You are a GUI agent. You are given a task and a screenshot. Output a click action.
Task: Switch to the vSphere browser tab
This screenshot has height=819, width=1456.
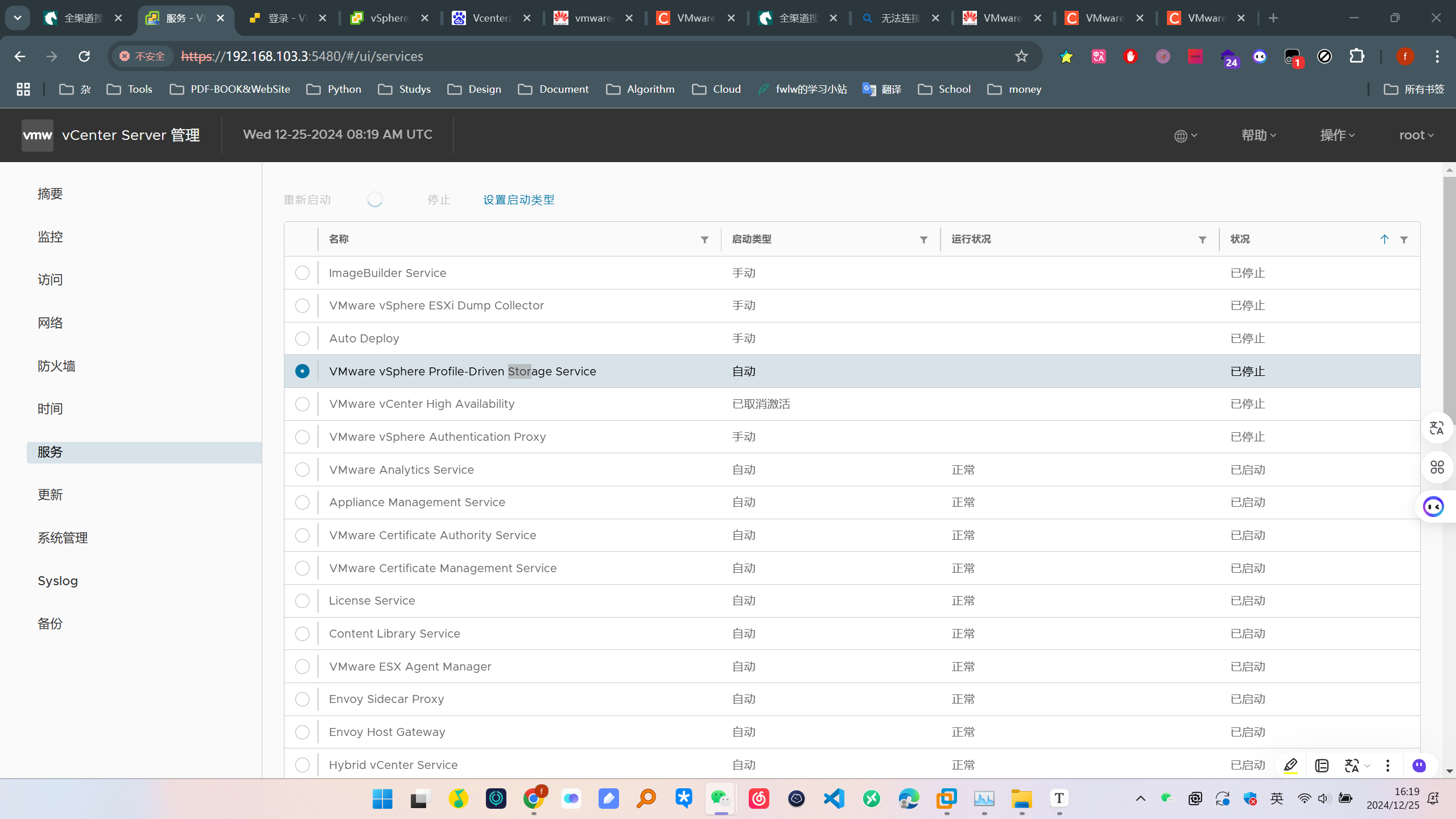point(389,18)
